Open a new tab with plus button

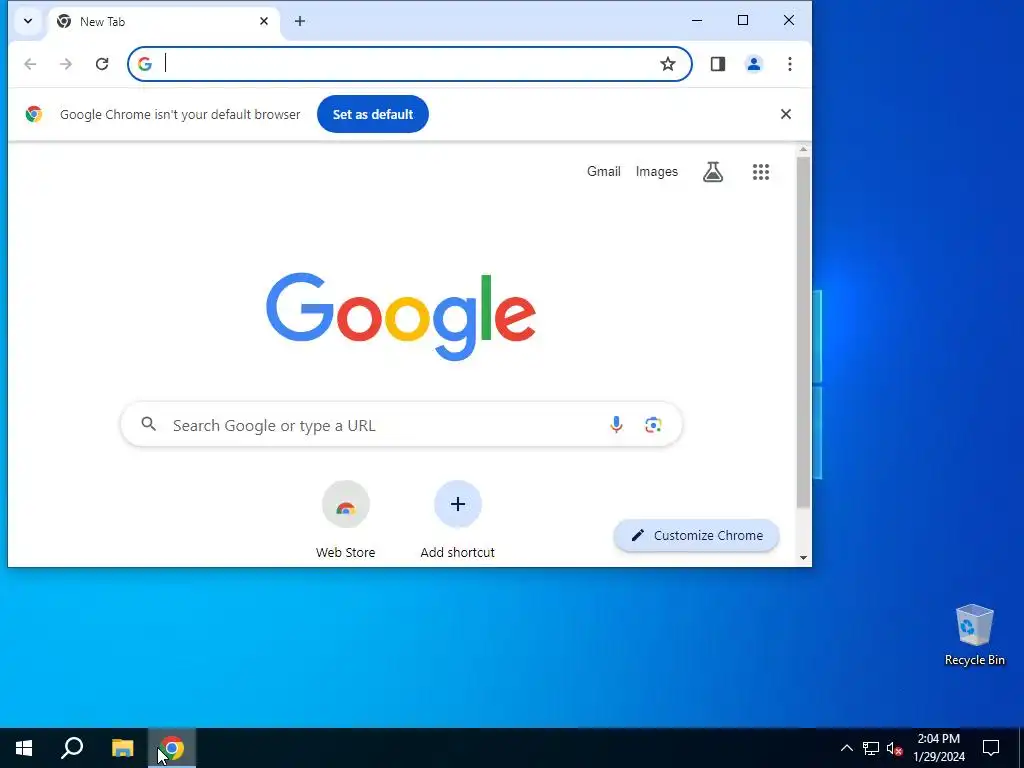coord(300,21)
